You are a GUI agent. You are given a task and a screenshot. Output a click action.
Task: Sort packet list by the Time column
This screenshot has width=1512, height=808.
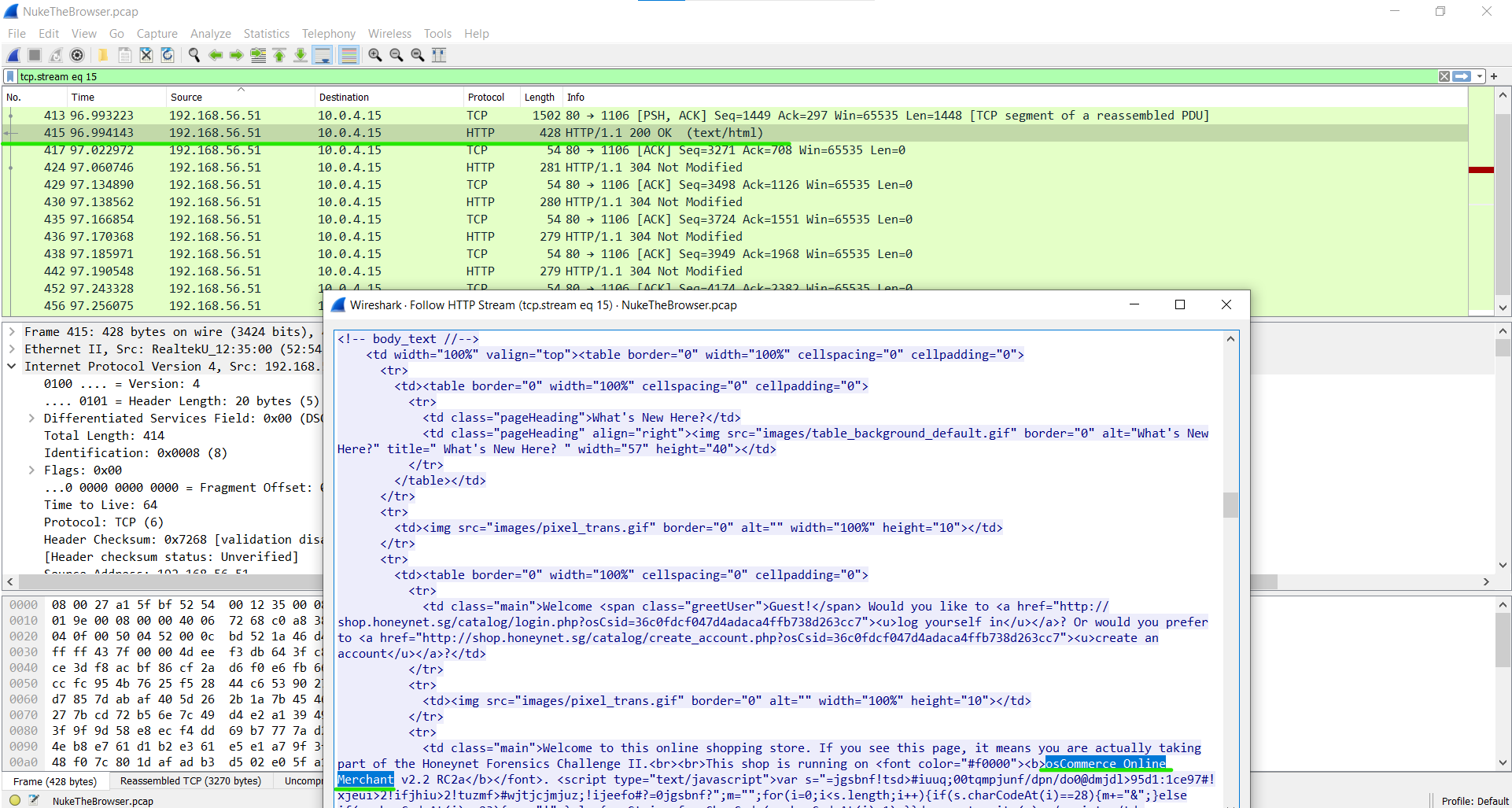point(116,98)
